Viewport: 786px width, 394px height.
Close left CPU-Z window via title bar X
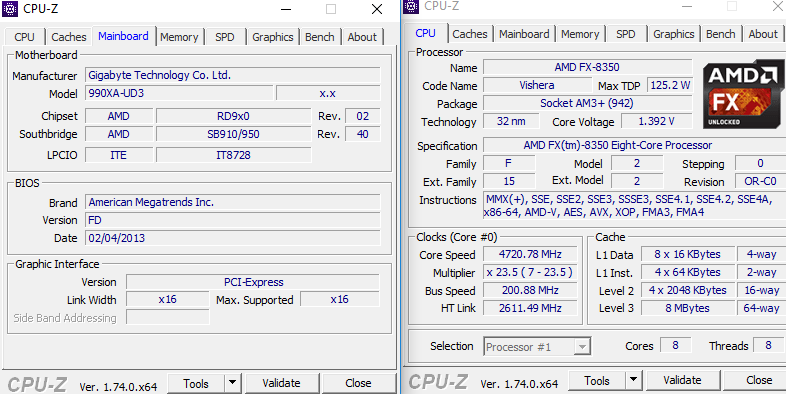(377, 9)
